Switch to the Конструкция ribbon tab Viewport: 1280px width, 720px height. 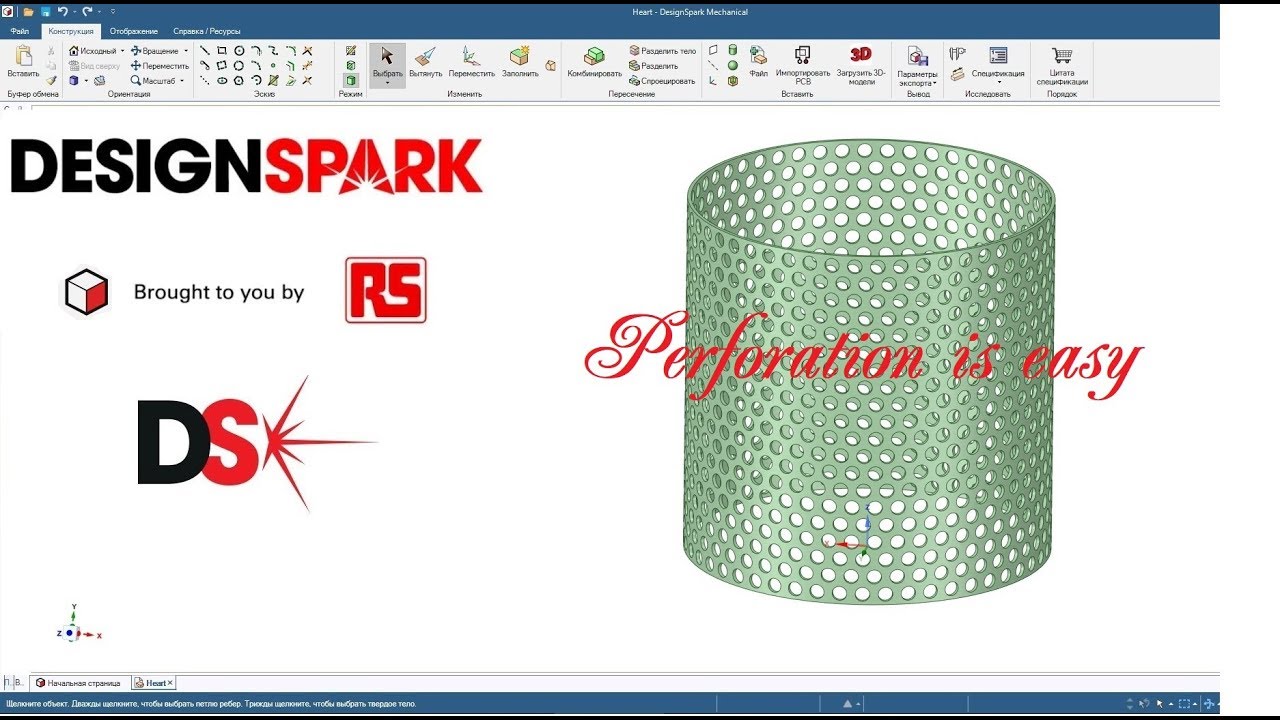(x=70, y=31)
